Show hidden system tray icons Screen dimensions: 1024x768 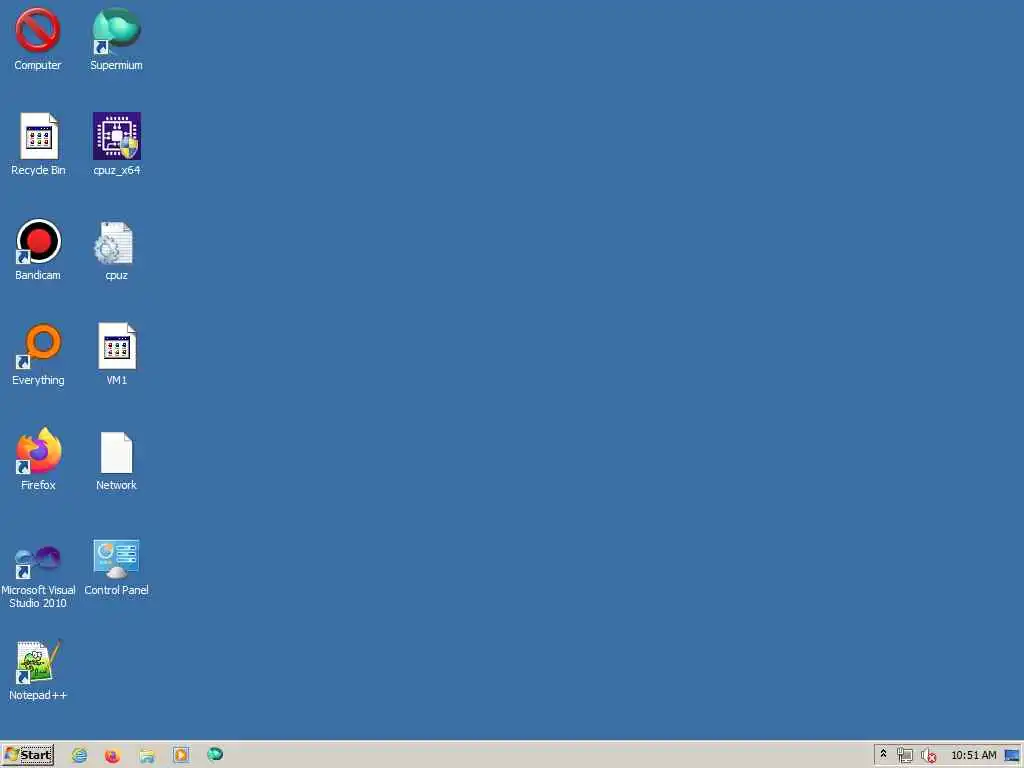tap(883, 754)
